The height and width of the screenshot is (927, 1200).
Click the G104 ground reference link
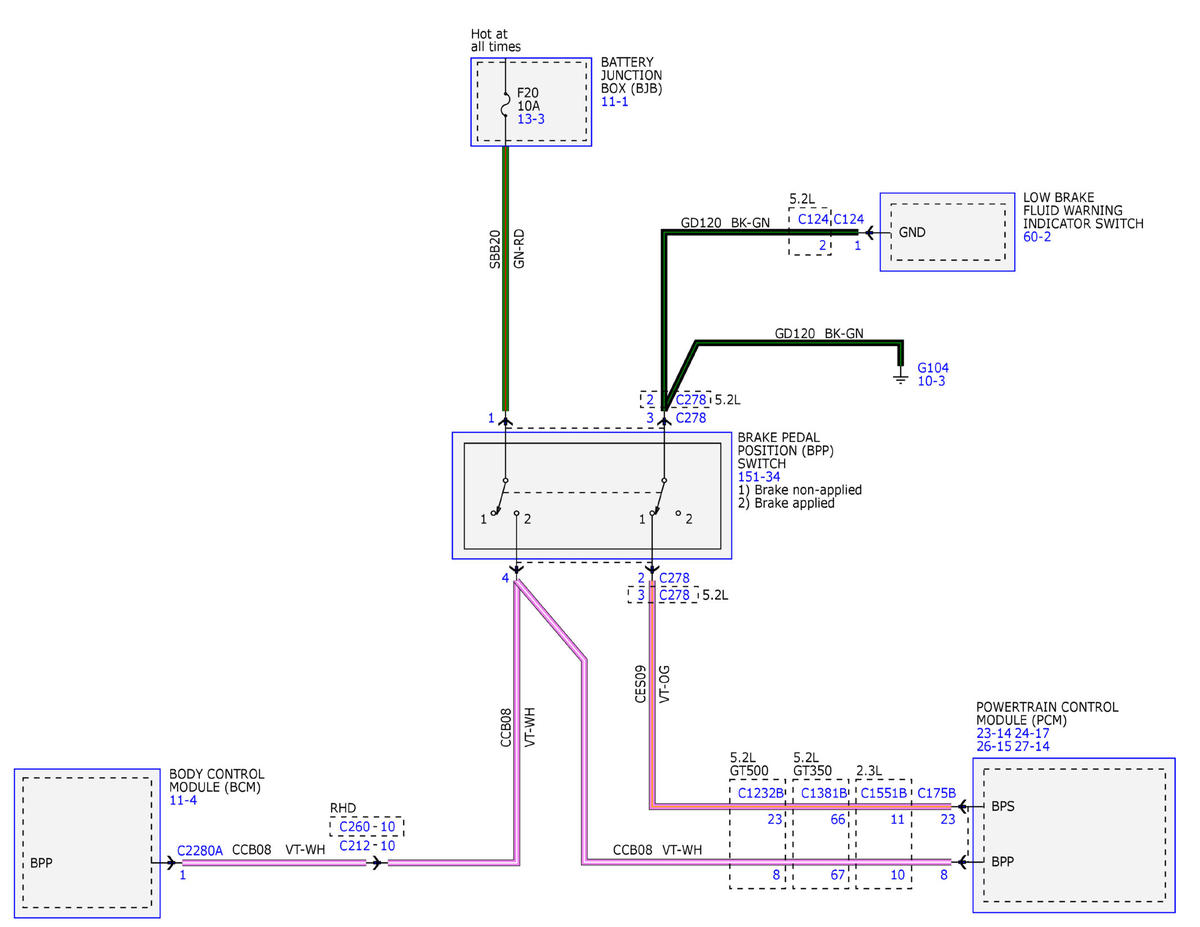[x=932, y=368]
